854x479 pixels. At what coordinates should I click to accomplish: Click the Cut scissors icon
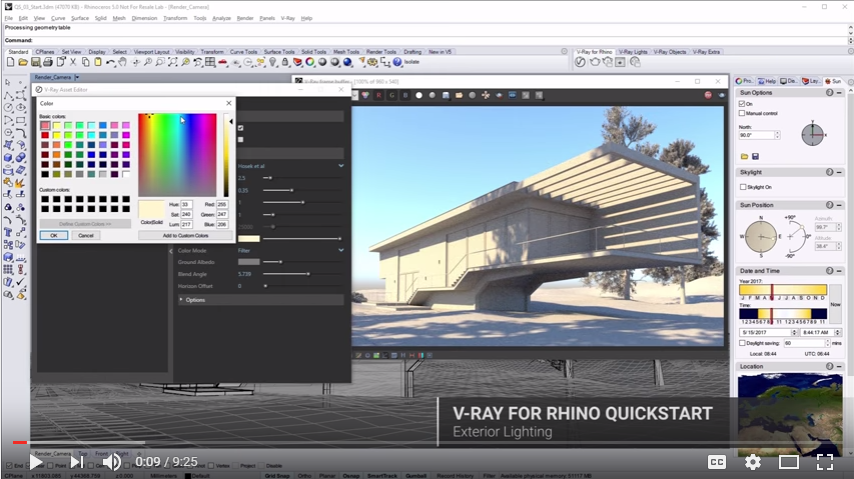tap(73, 62)
